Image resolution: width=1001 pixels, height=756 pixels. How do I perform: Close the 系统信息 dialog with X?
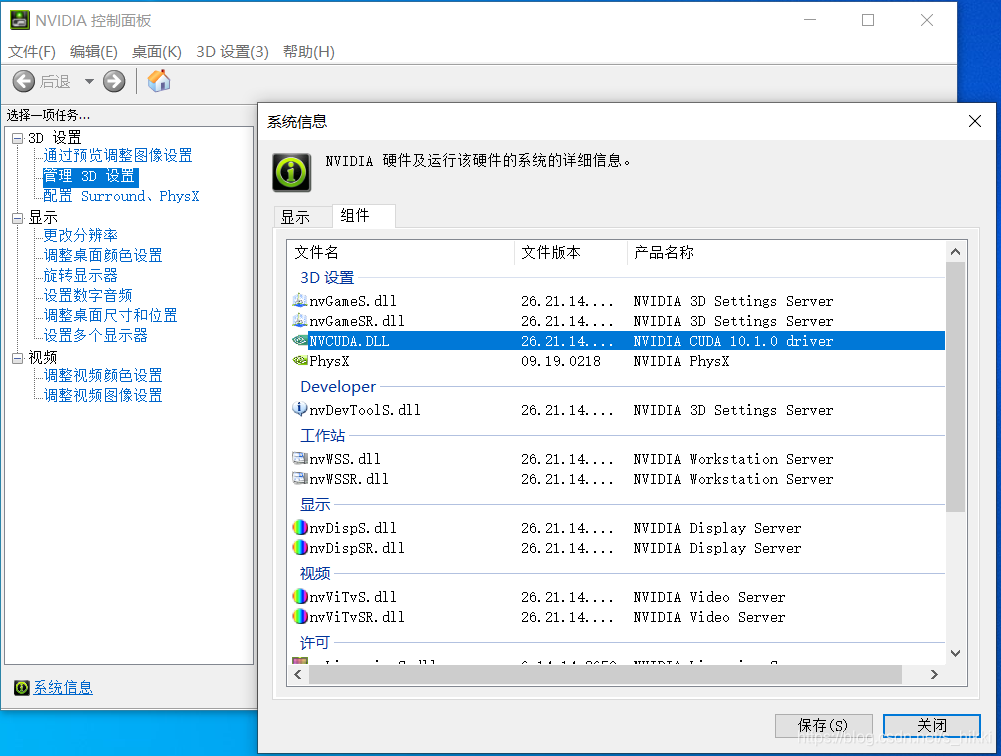(975, 121)
